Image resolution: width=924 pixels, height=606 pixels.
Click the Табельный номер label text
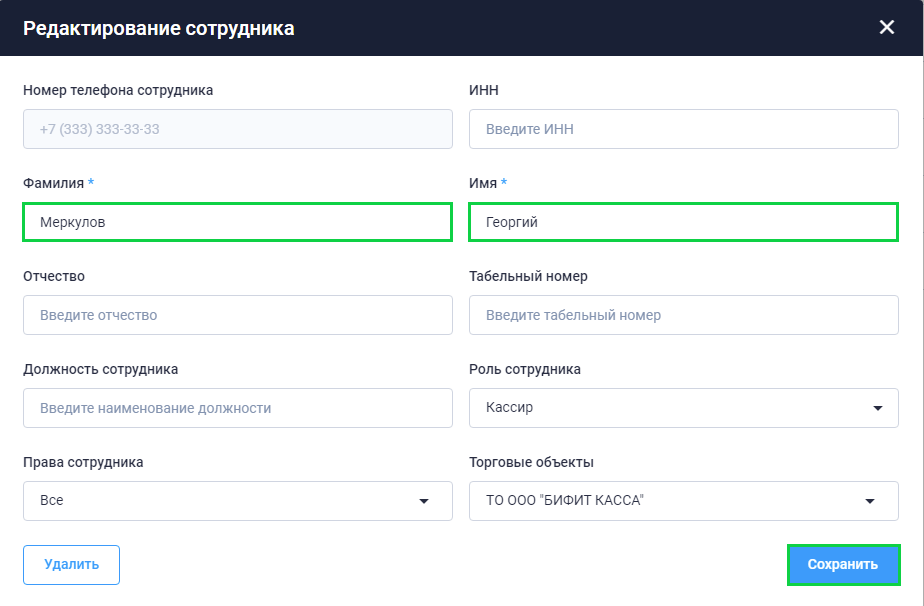(528, 276)
